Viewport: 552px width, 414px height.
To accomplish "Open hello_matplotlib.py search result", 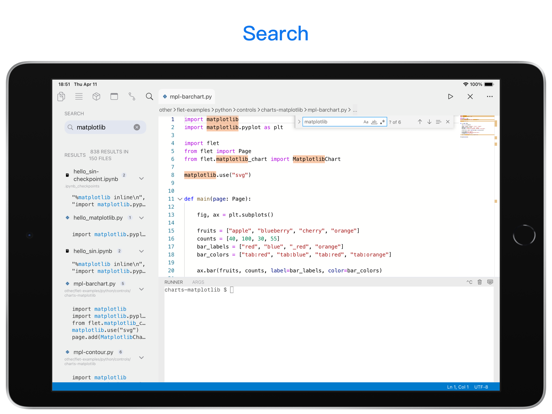I will pyautogui.click(x=98, y=218).
